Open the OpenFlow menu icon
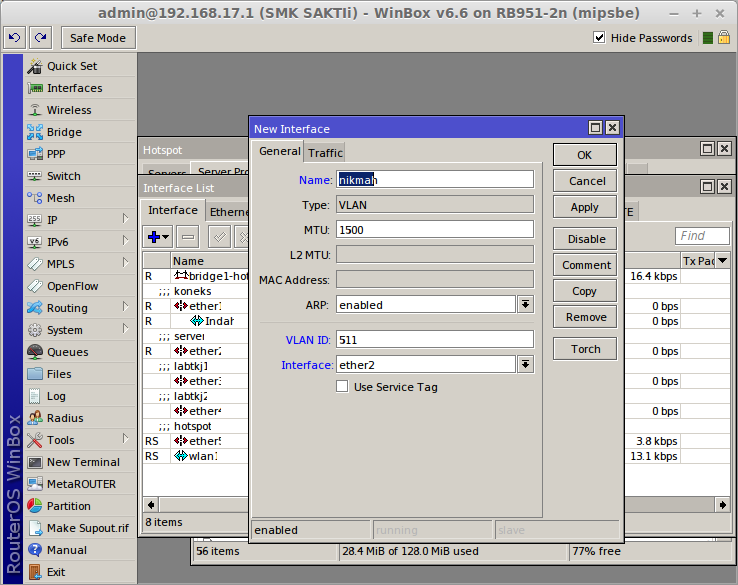738x585 pixels. (x=35, y=286)
